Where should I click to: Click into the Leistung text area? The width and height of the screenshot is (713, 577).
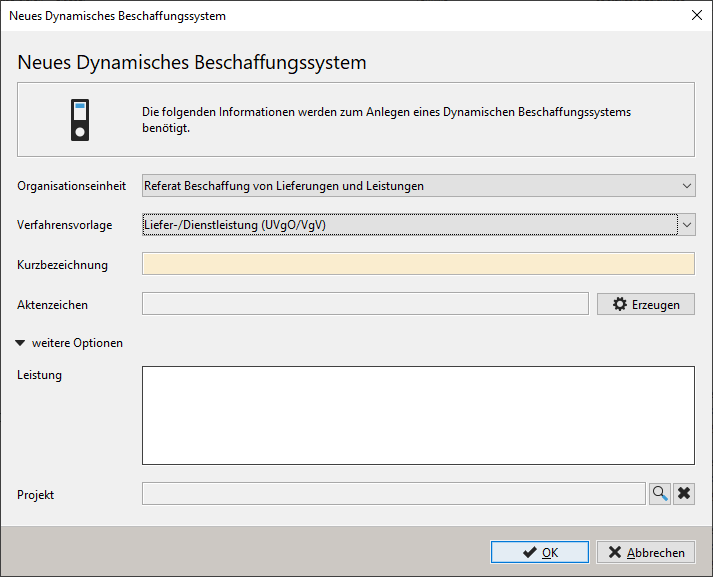coord(418,416)
